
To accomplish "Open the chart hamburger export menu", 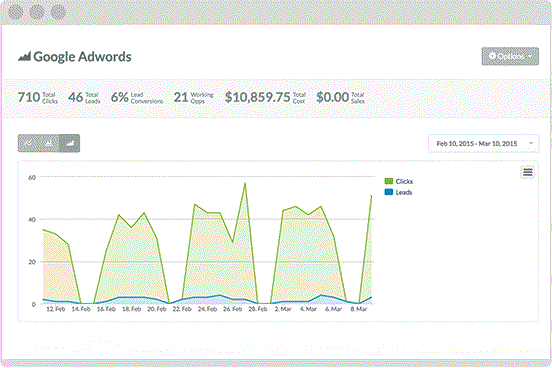I will [x=527, y=172].
